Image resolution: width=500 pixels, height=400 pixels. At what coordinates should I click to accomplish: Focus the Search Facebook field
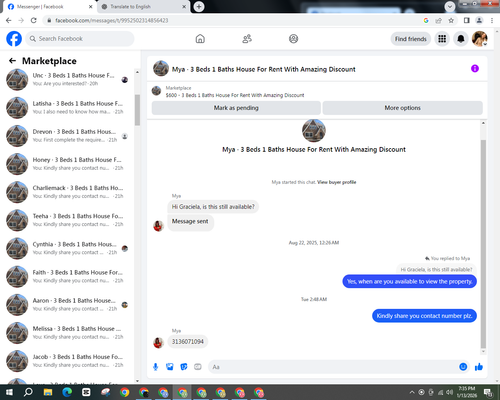point(80,39)
